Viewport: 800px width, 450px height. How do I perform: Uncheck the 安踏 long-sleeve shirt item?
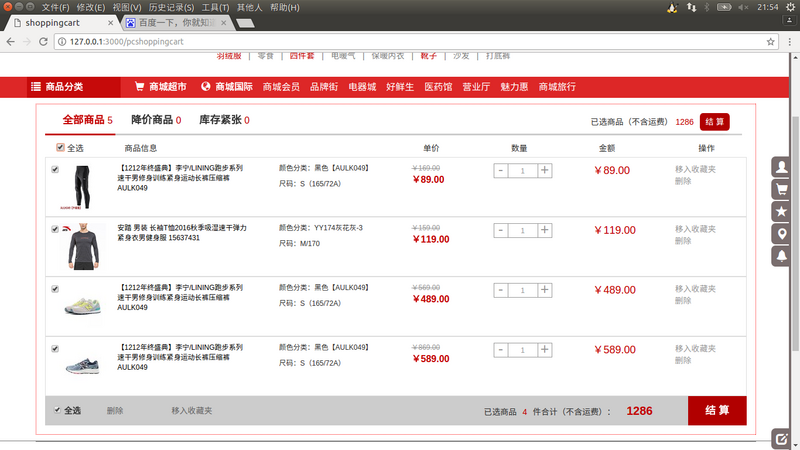55,229
